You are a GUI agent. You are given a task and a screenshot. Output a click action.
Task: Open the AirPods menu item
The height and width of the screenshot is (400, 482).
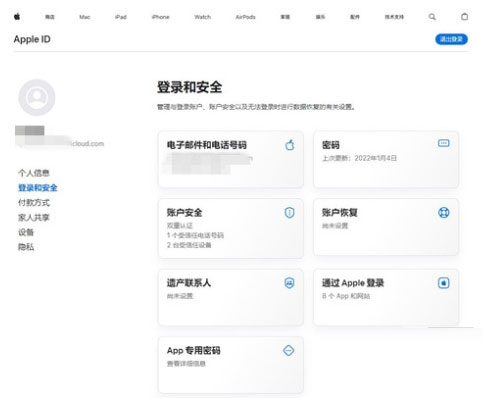click(x=245, y=17)
